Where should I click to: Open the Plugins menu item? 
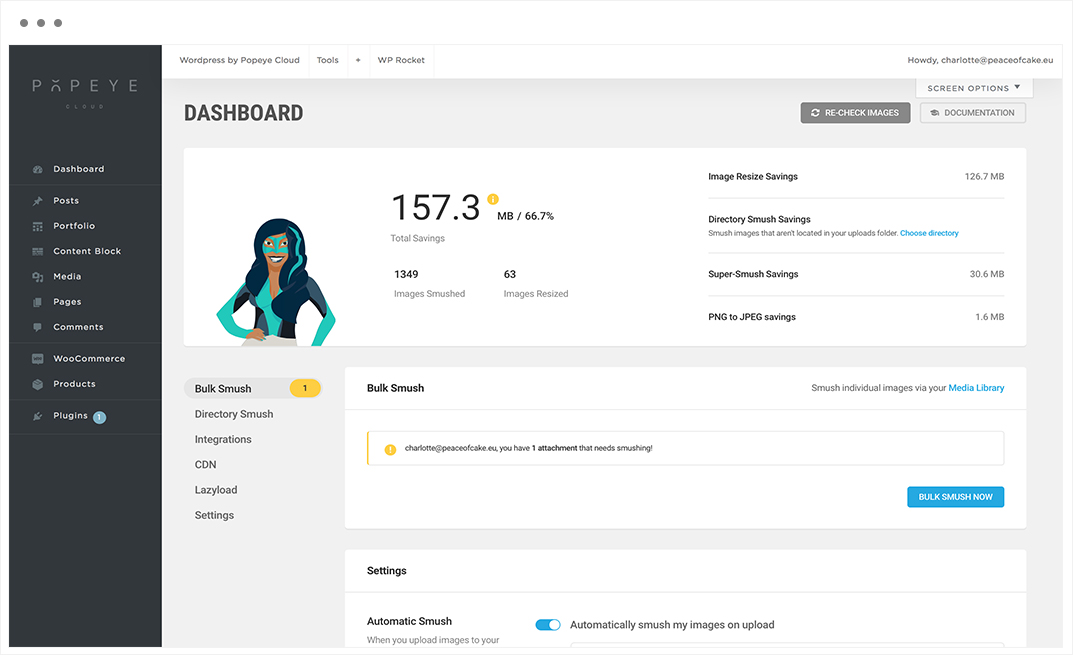(x=70, y=415)
